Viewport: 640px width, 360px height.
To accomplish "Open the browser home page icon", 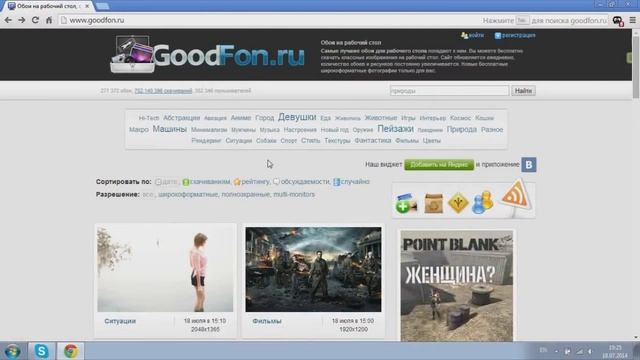I will 49,20.
